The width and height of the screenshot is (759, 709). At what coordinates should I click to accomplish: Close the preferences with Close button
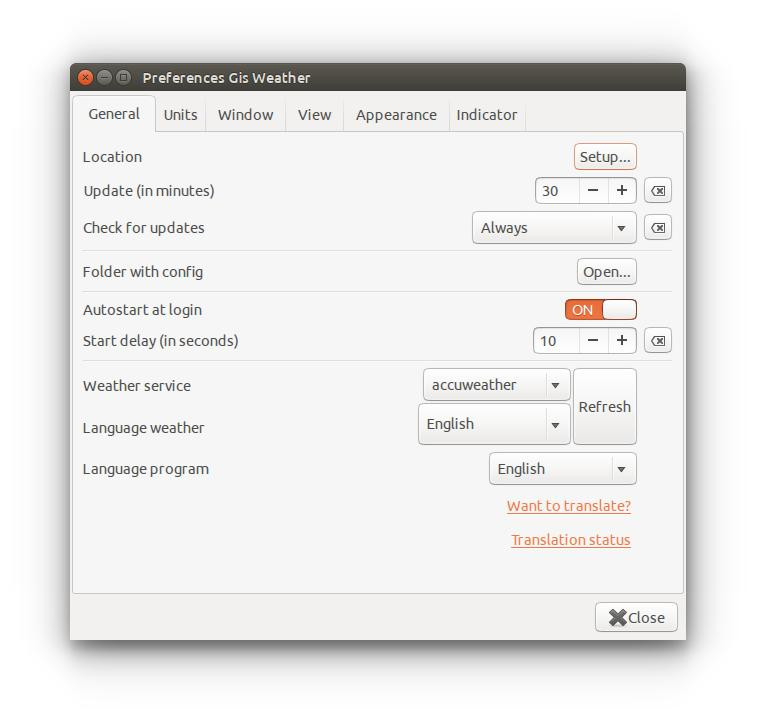(x=636, y=618)
